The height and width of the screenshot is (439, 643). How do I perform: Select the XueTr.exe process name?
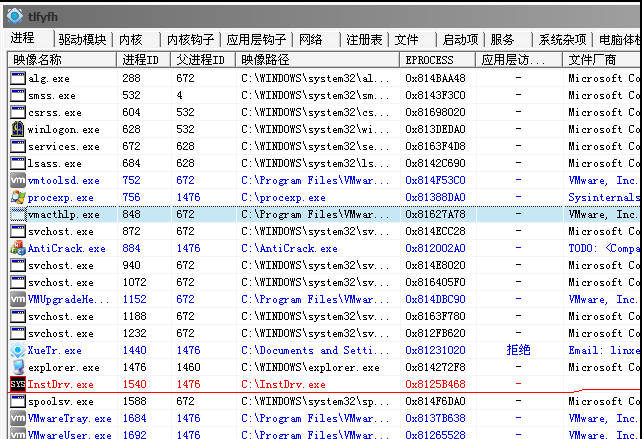55,350
